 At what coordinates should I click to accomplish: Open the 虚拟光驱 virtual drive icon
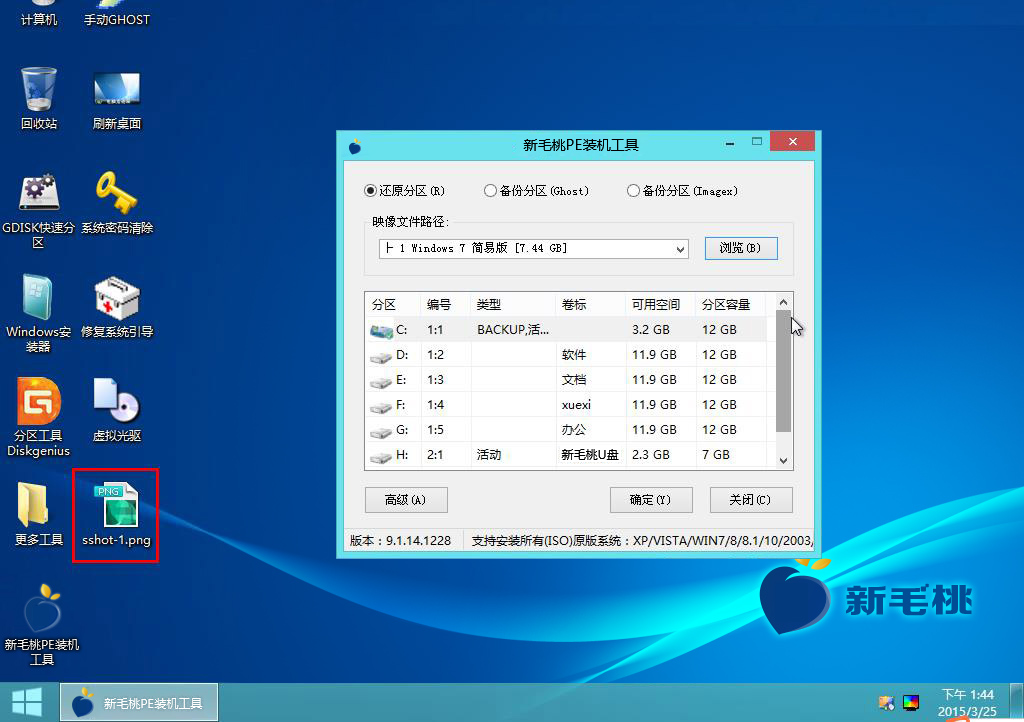click(116, 410)
